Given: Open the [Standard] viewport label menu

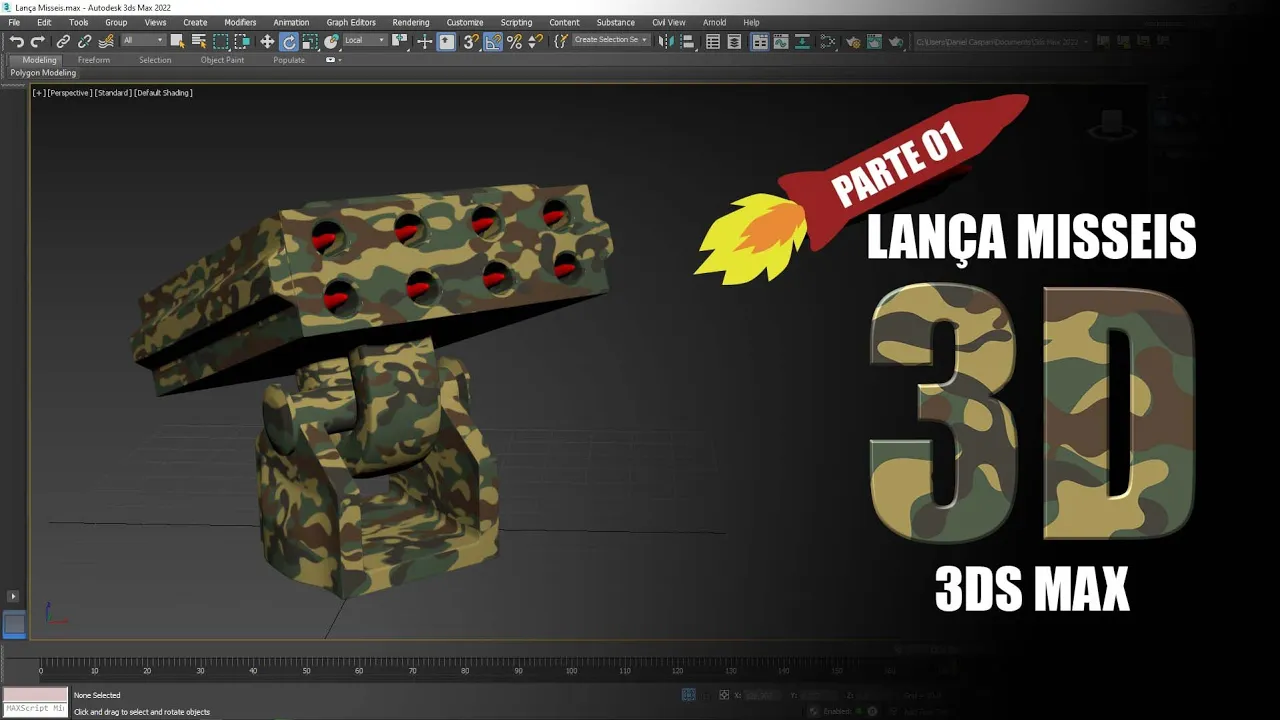Looking at the screenshot, I should point(113,93).
